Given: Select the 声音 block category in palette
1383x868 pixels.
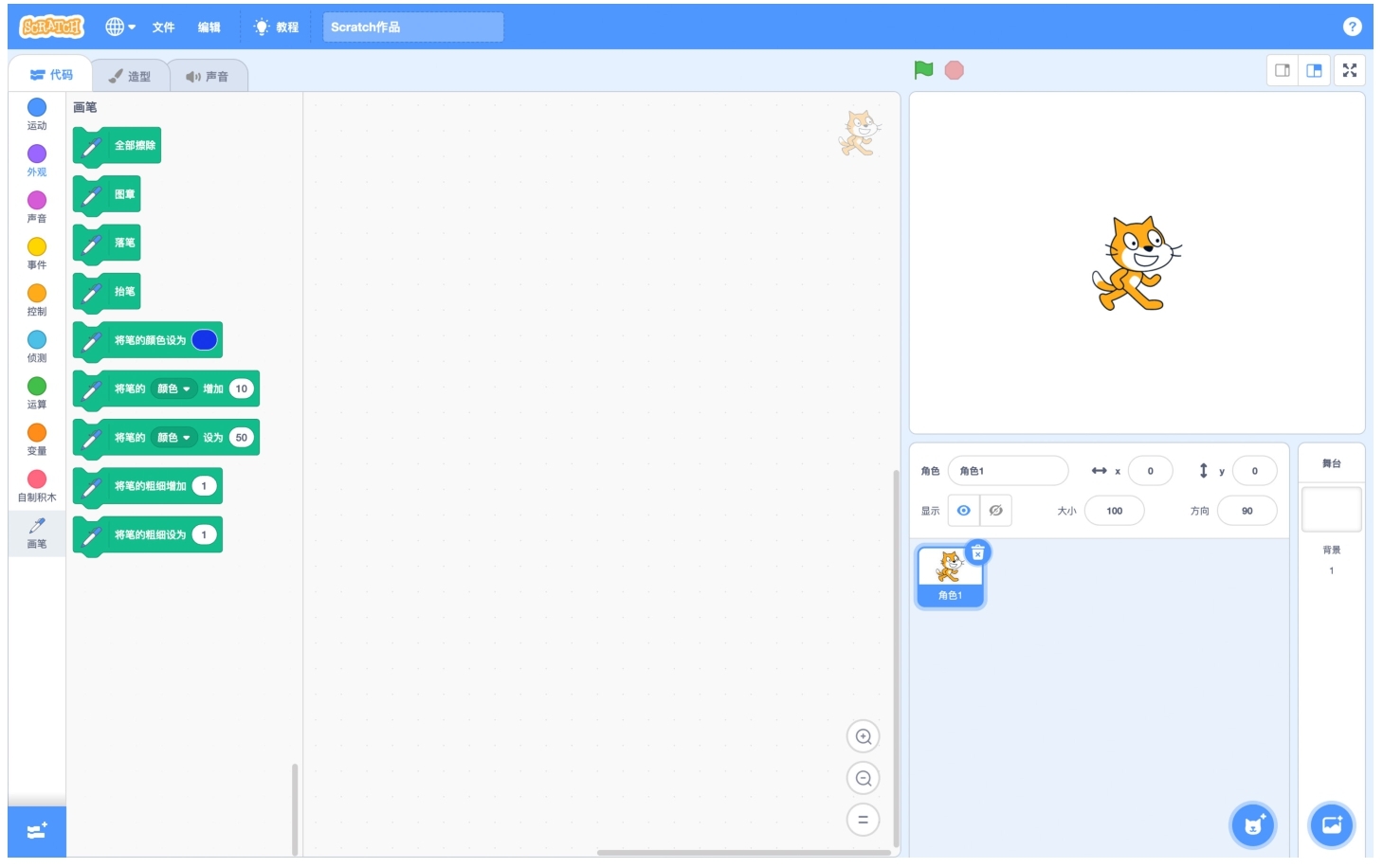Looking at the screenshot, I should tap(37, 207).
